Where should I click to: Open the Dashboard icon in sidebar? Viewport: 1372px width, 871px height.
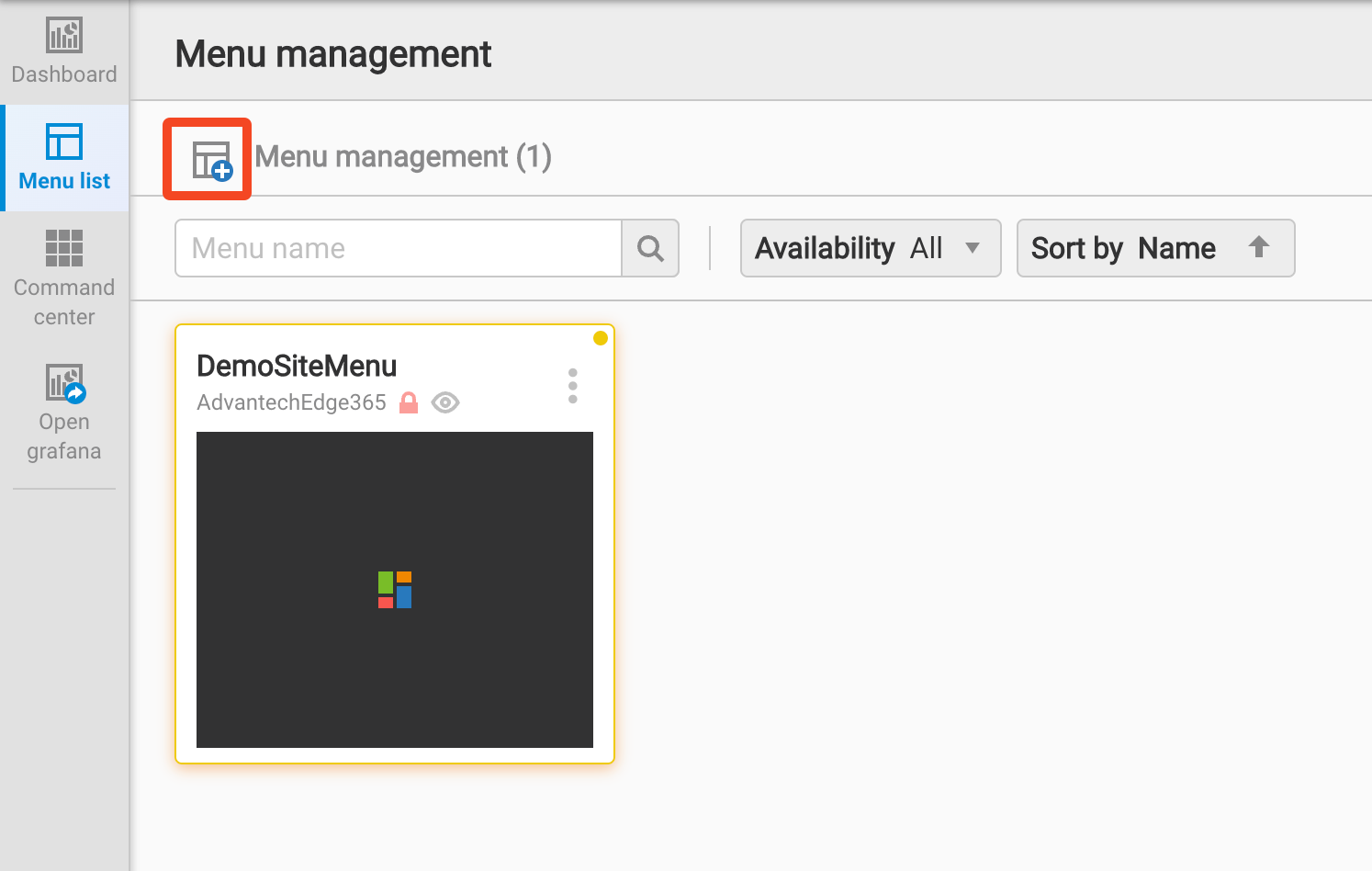pyautogui.click(x=64, y=36)
